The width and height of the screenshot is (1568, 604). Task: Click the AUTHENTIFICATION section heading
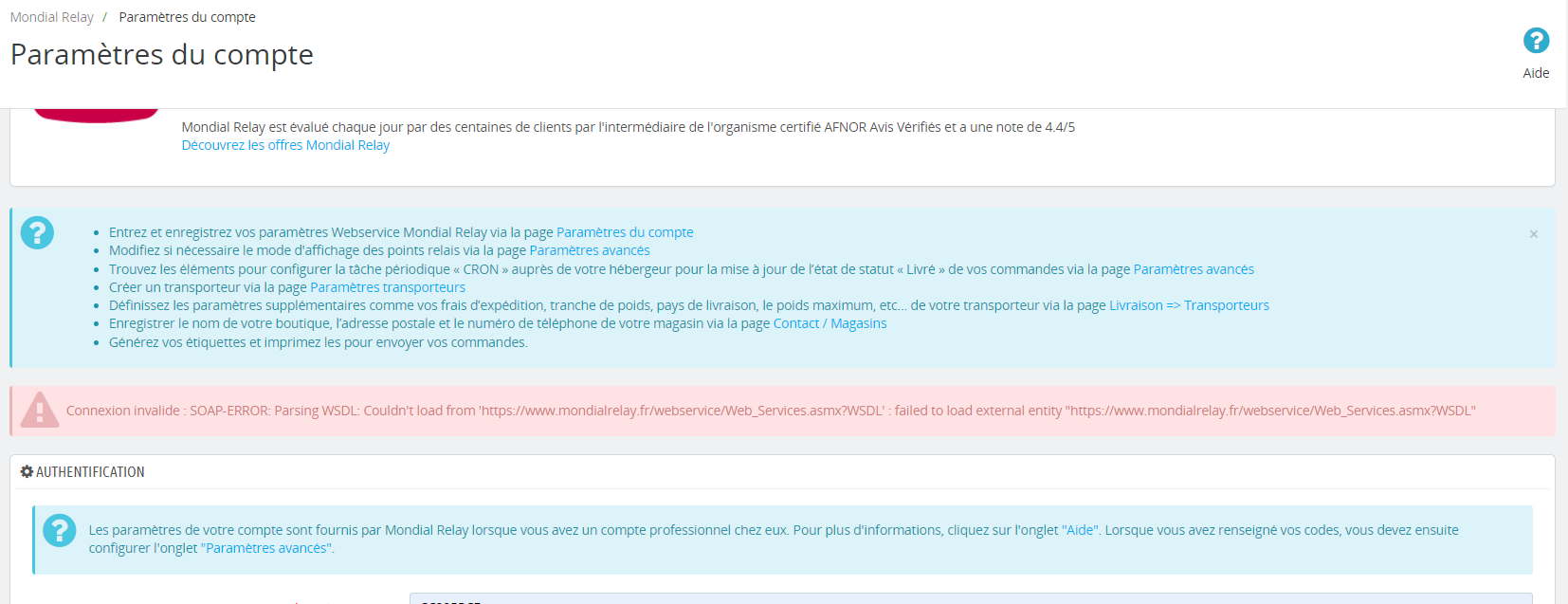pyautogui.click(x=90, y=471)
